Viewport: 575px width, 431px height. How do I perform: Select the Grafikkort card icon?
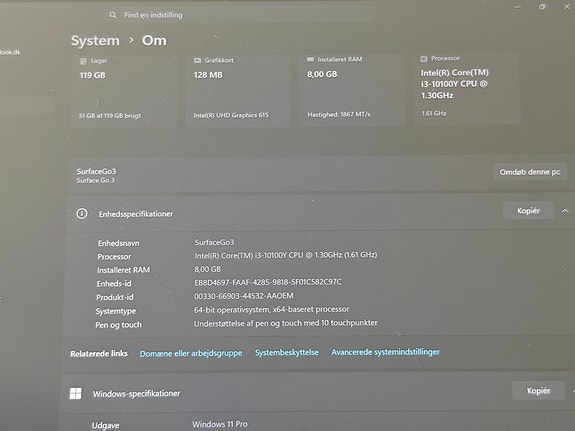point(197,60)
